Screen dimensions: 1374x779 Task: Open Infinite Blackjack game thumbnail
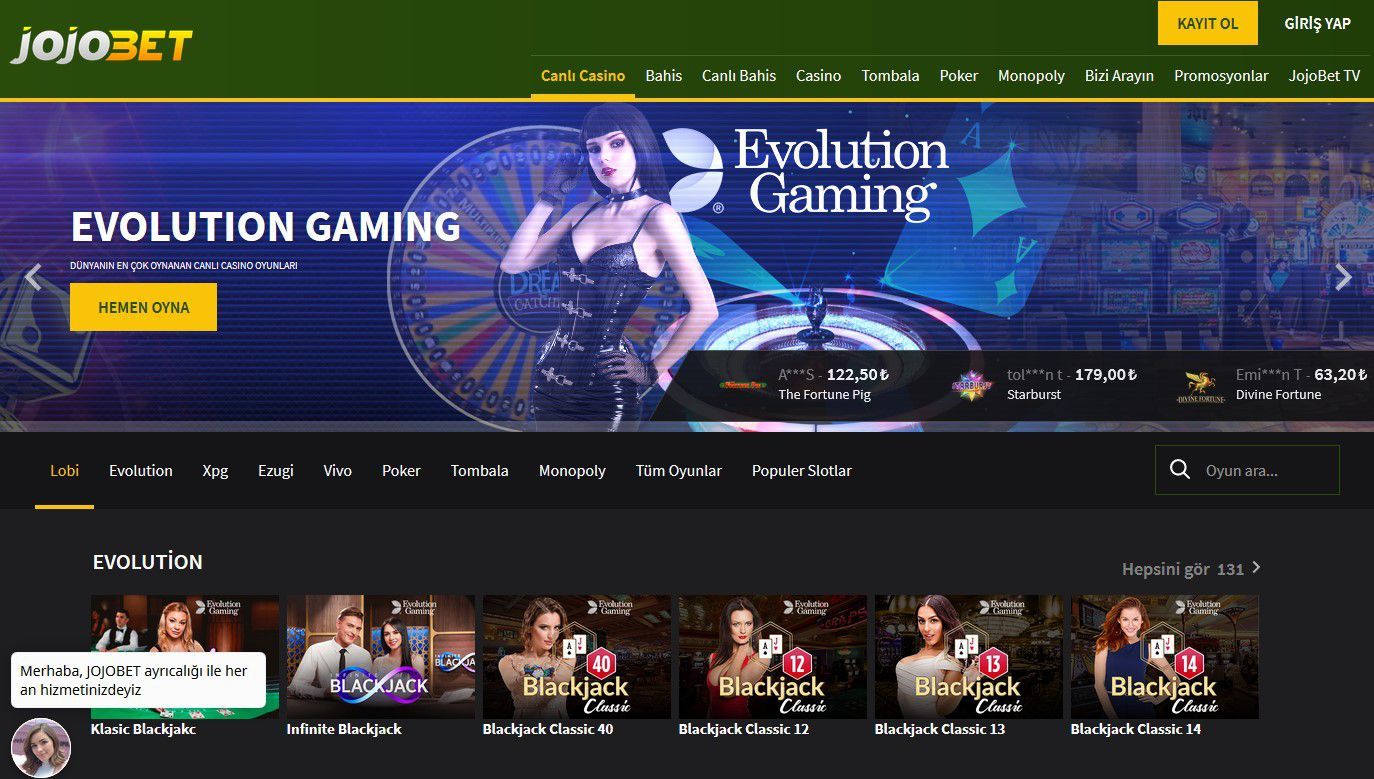click(x=381, y=657)
